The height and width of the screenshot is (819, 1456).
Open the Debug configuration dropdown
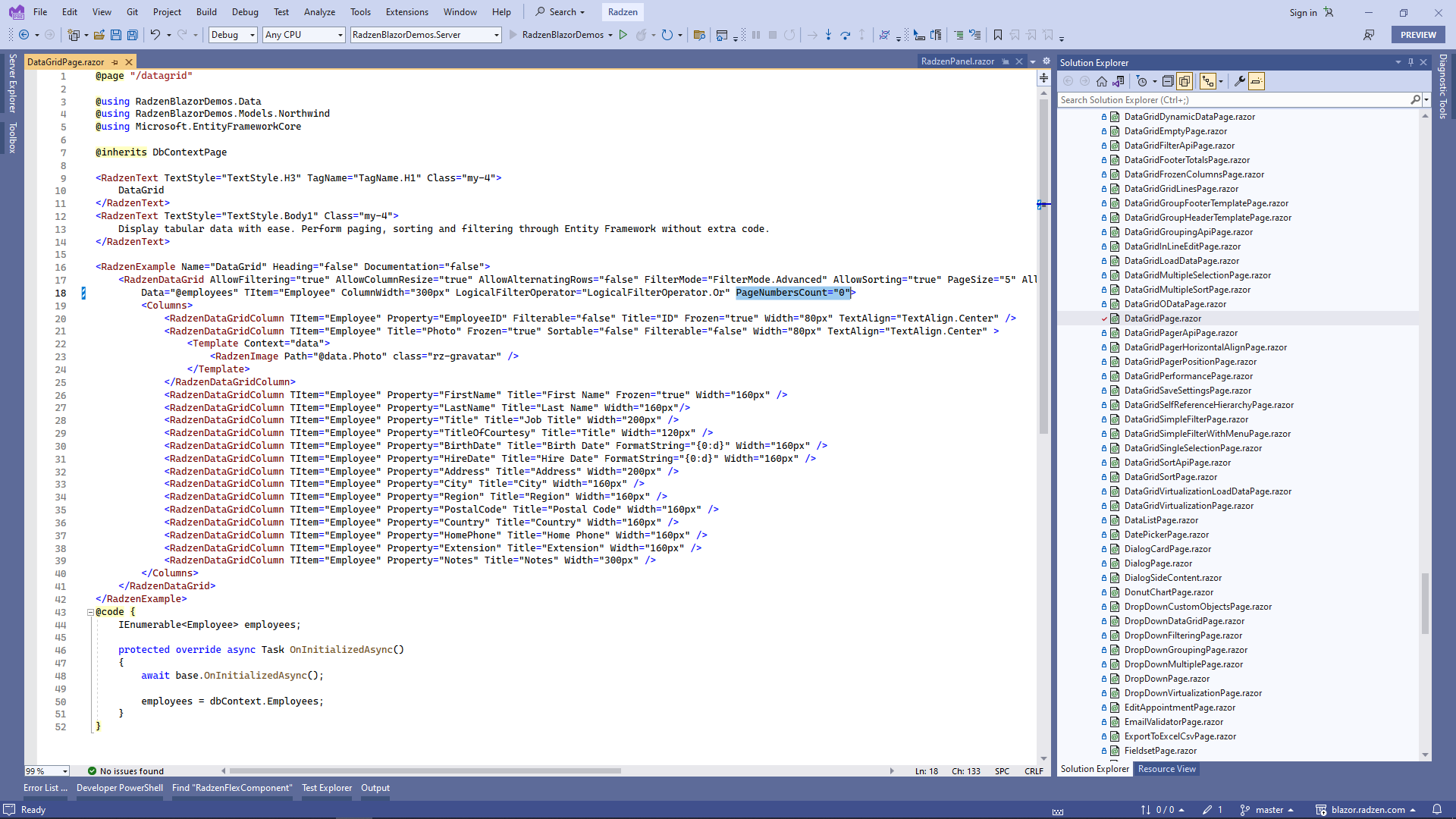233,35
